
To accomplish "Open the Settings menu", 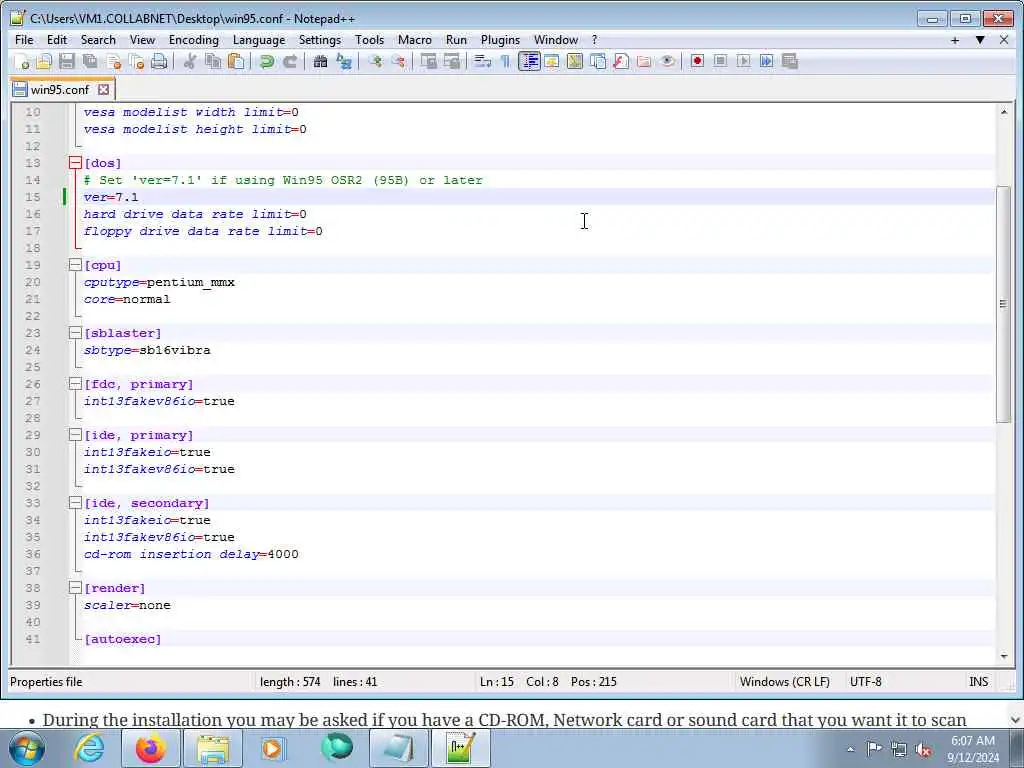I will click(320, 40).
